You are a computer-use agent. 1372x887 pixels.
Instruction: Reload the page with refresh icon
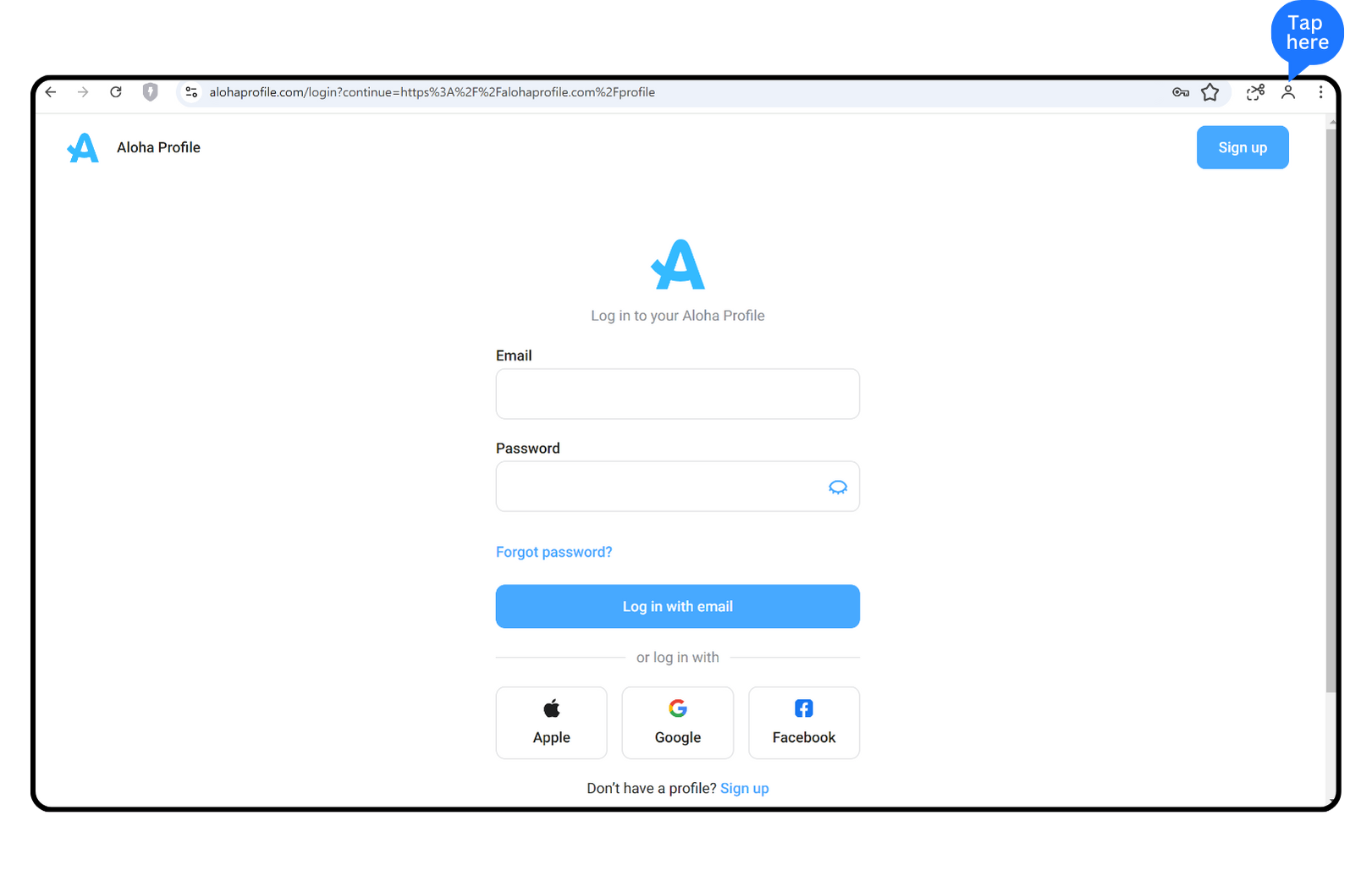click(x=116, y=92)
